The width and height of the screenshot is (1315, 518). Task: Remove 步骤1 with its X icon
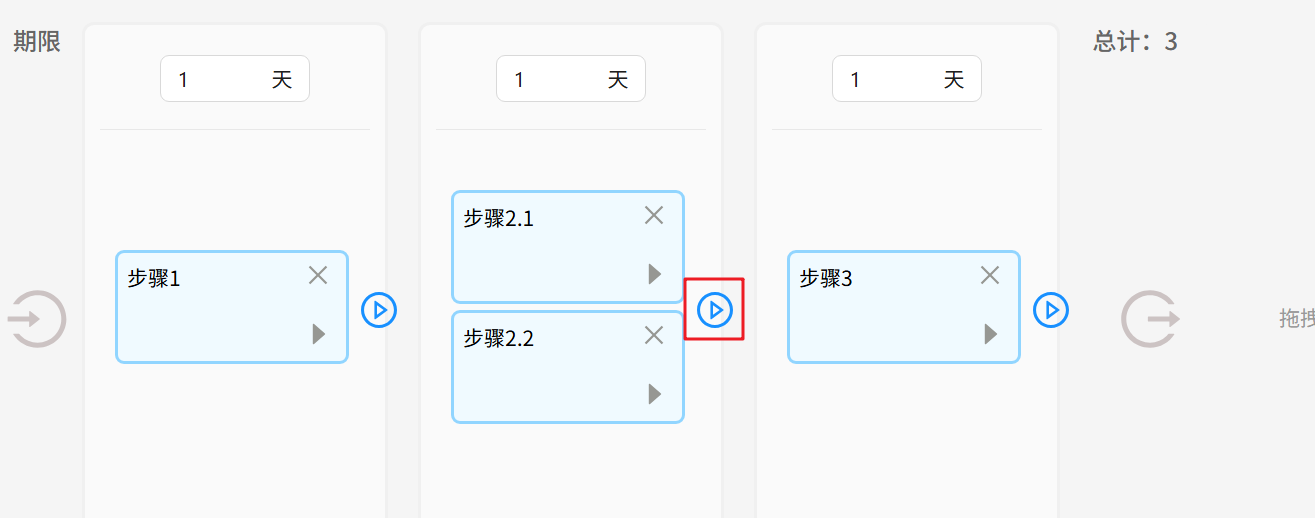pos(318,275)
